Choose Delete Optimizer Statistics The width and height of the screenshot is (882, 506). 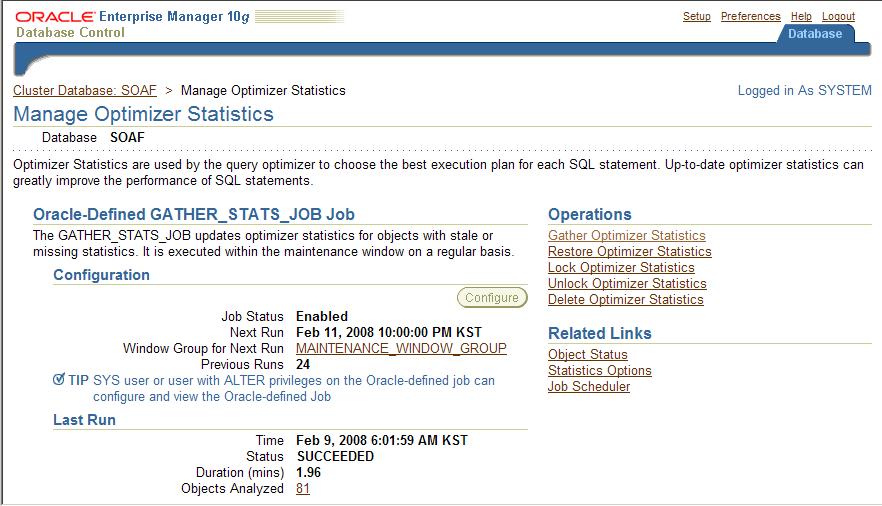pyautogui.click(x=625, y=300)
